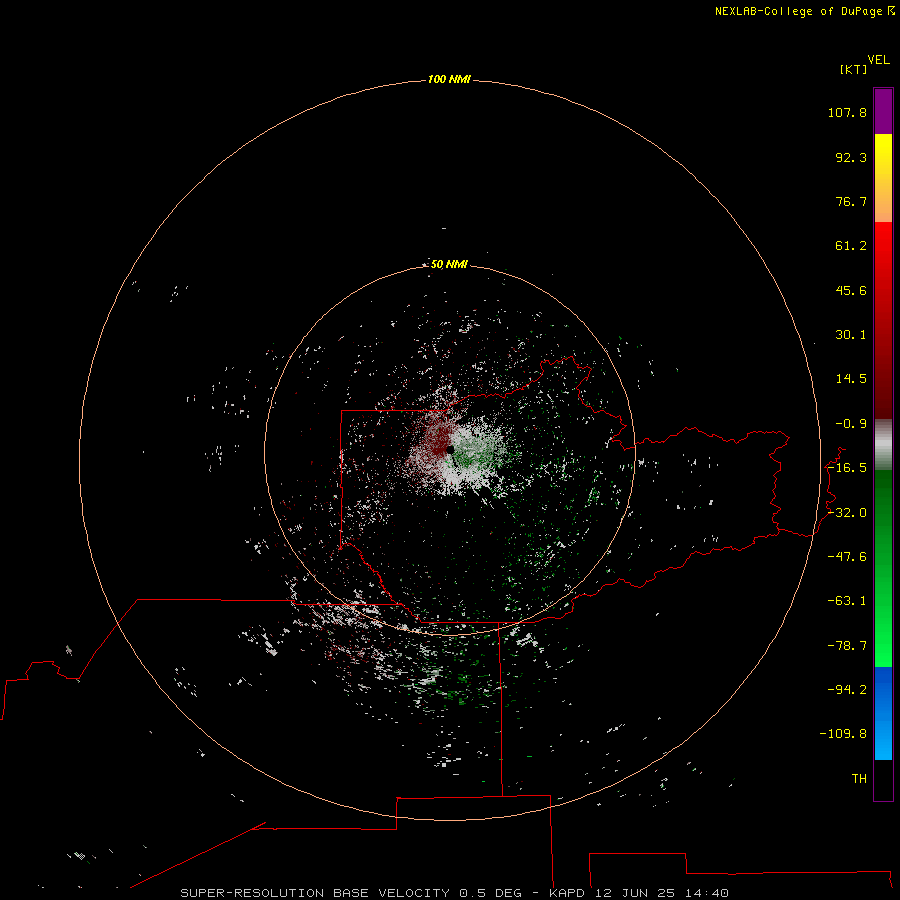The width and height of the screenshot is (900, 900).
Task: Select the -16.5 legend value
Action: tap(847, 468)
